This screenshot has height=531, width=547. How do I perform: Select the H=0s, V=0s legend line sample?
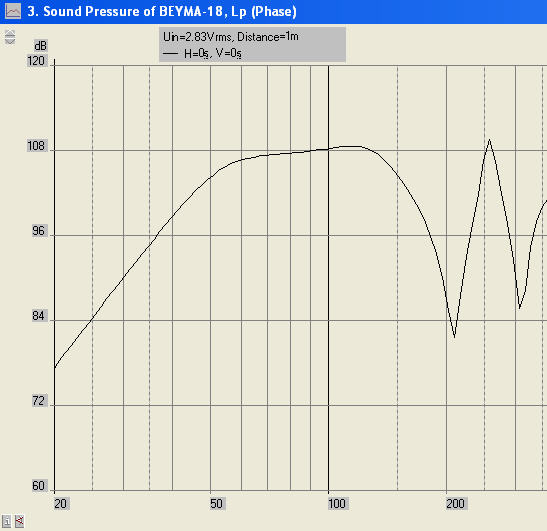click(x=171, y=54)
